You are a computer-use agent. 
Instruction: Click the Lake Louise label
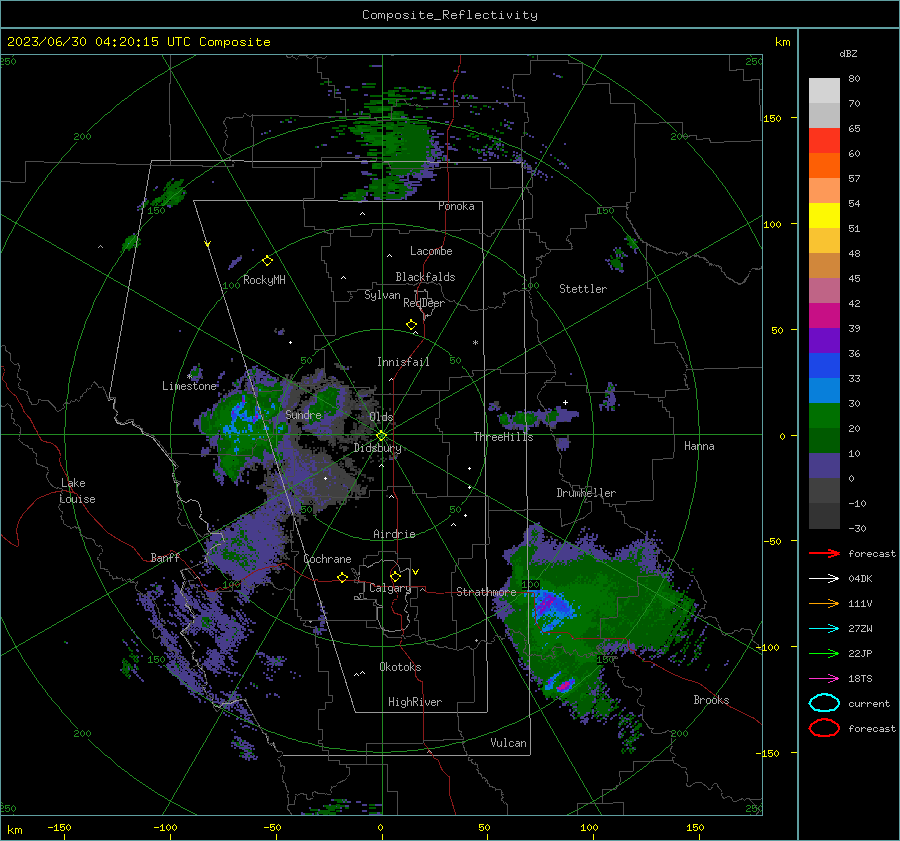(x=77, y=491)
